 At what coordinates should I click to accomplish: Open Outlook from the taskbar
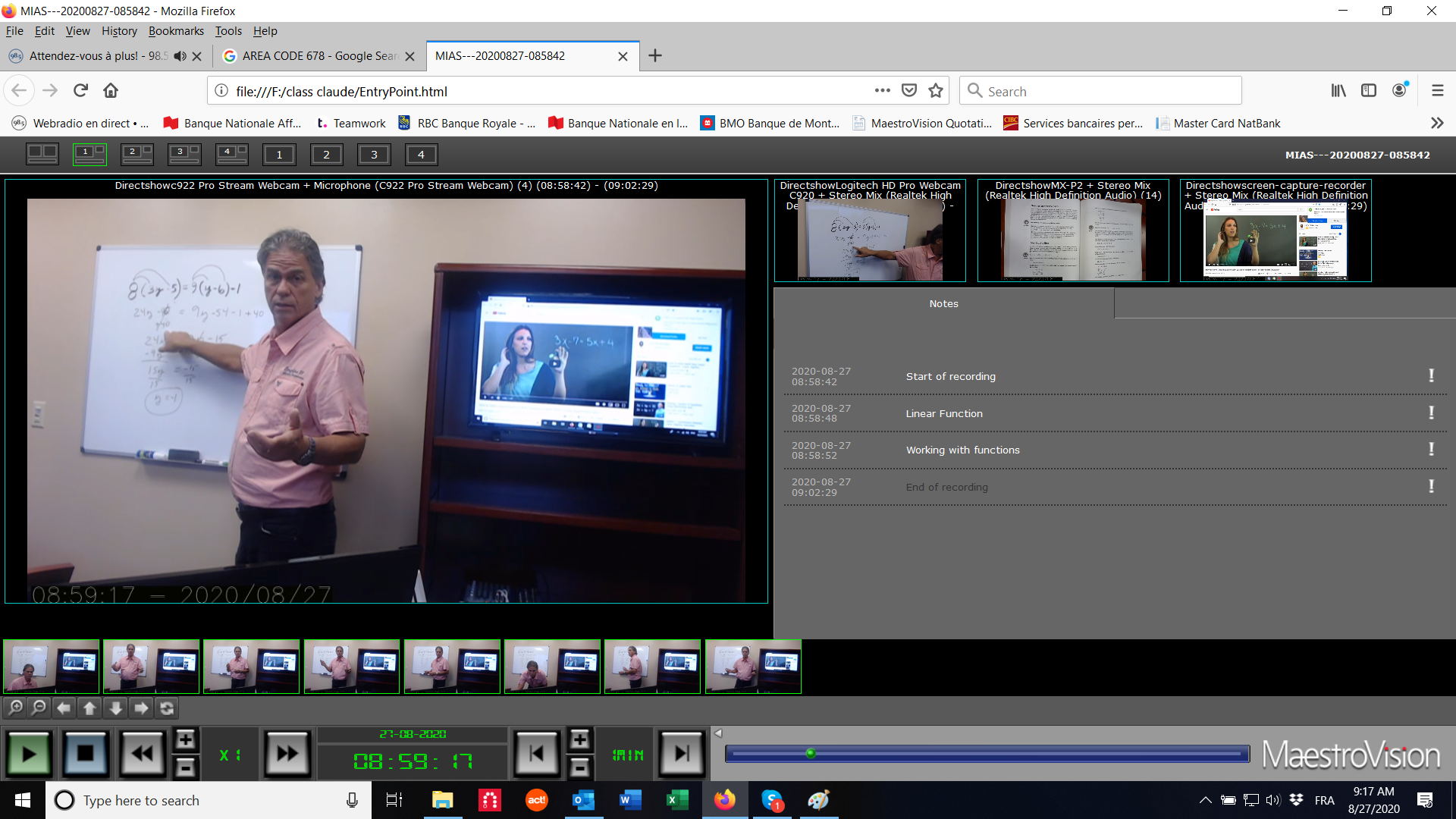coord(583,800)
